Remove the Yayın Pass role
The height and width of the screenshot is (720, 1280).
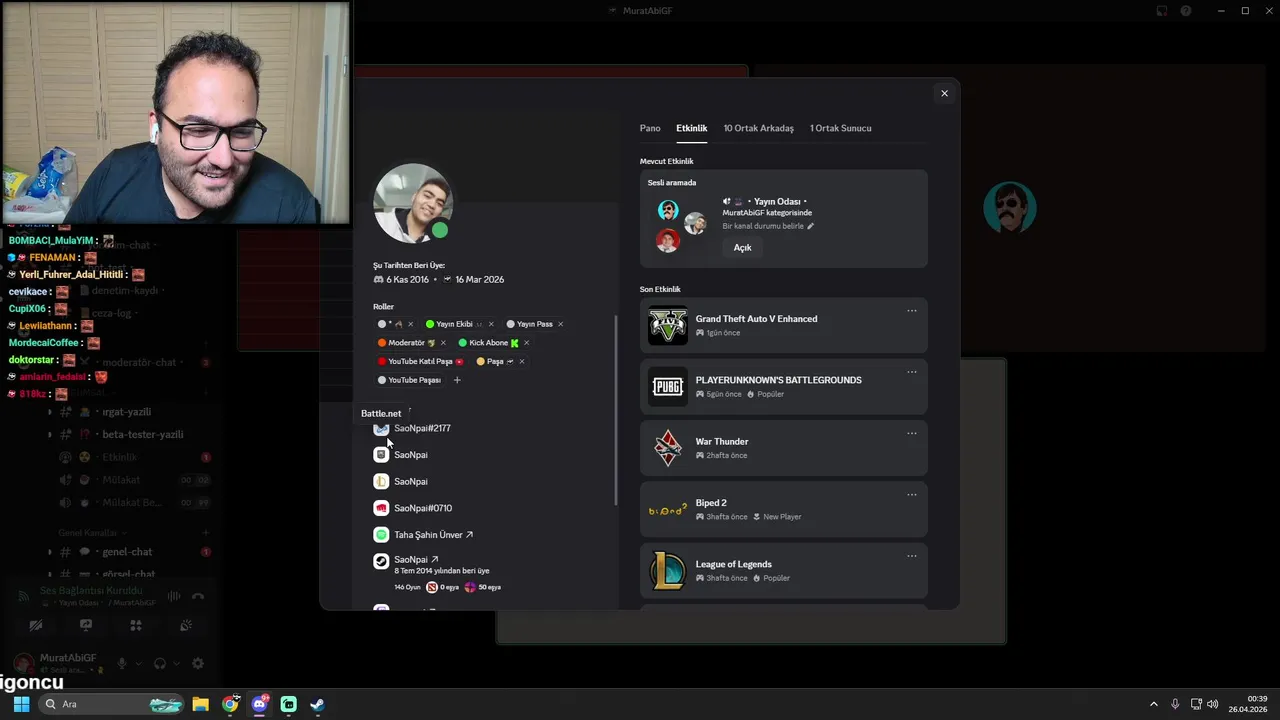tap(560, 324)
